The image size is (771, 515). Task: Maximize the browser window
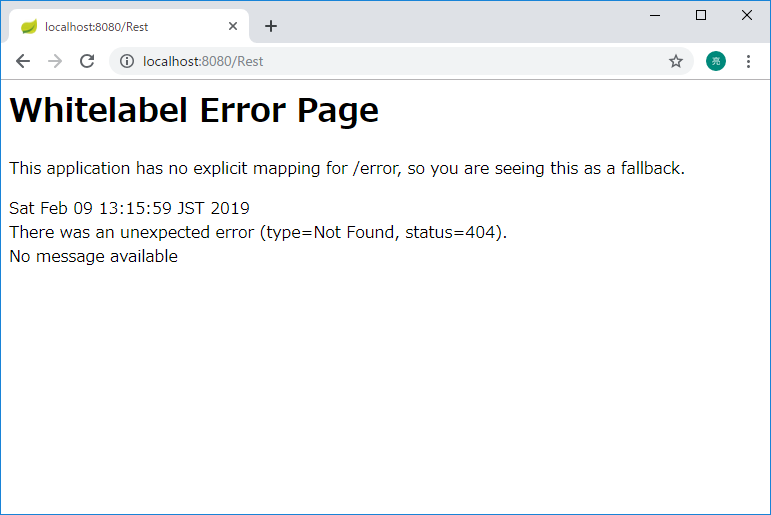(x=701, y=15)
